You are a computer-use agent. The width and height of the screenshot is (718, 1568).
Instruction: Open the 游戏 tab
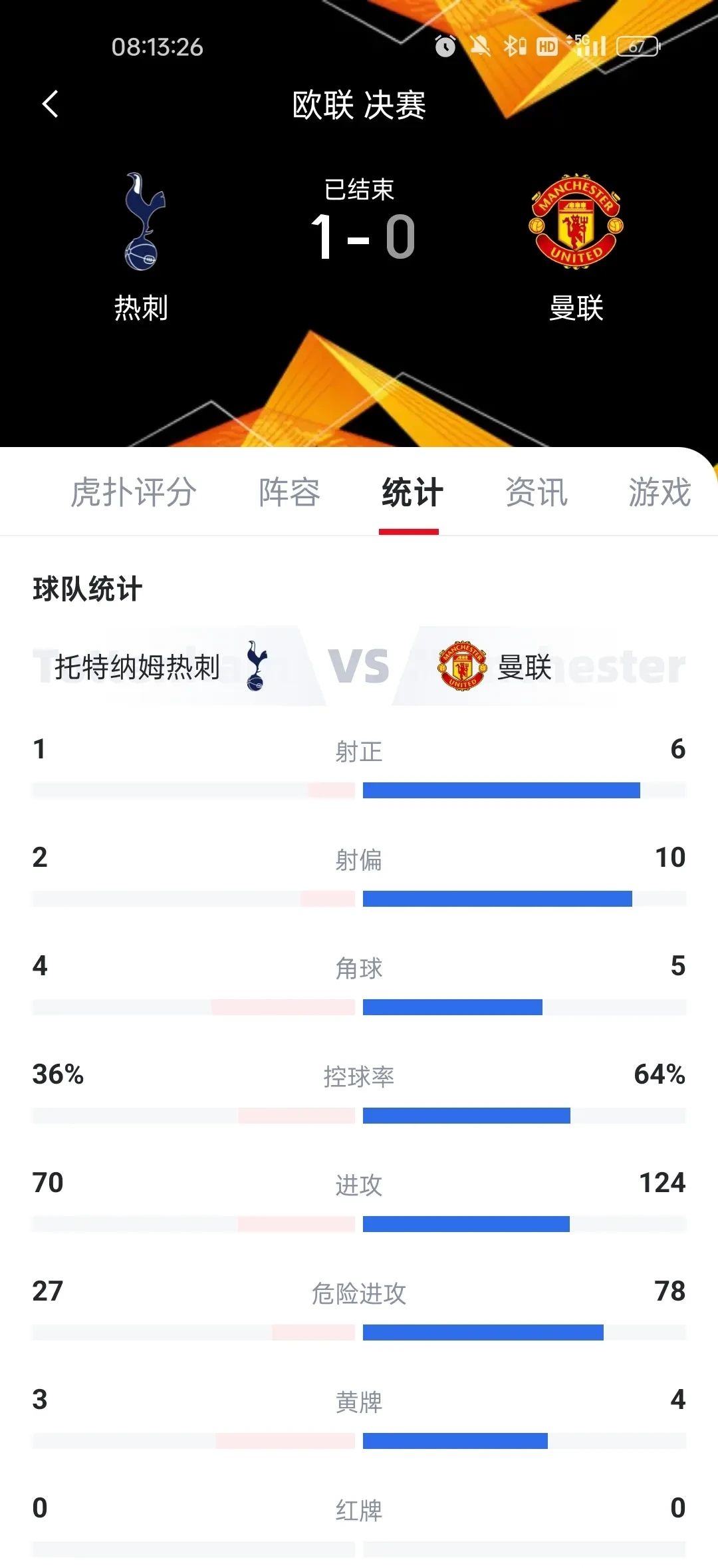coord(660,492)
